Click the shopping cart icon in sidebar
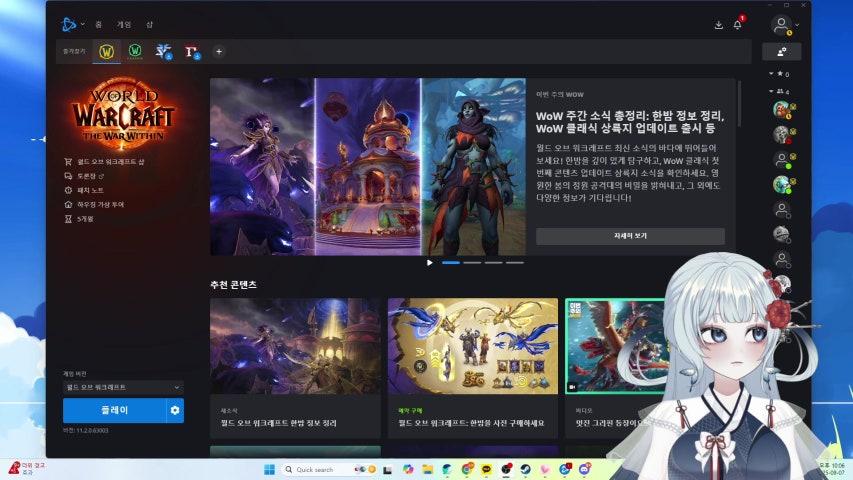The image size is (853, 480). click(x=68, y=162)
